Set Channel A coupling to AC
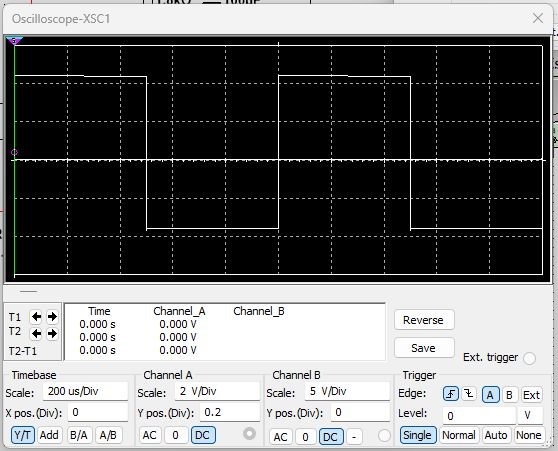Viewport: 558px width, 451px height. [150, 435]
